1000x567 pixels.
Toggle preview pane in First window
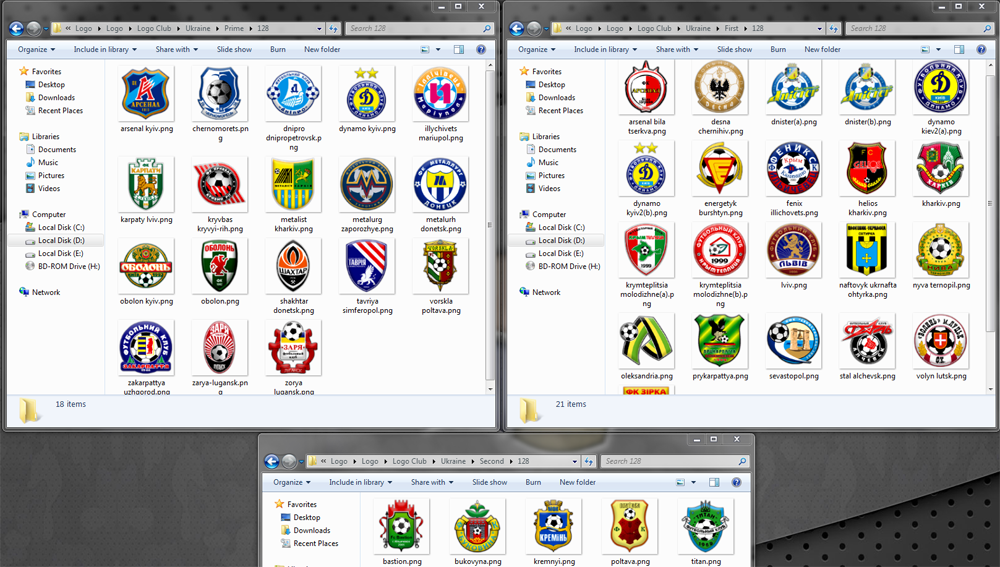[x=959, y=49]
